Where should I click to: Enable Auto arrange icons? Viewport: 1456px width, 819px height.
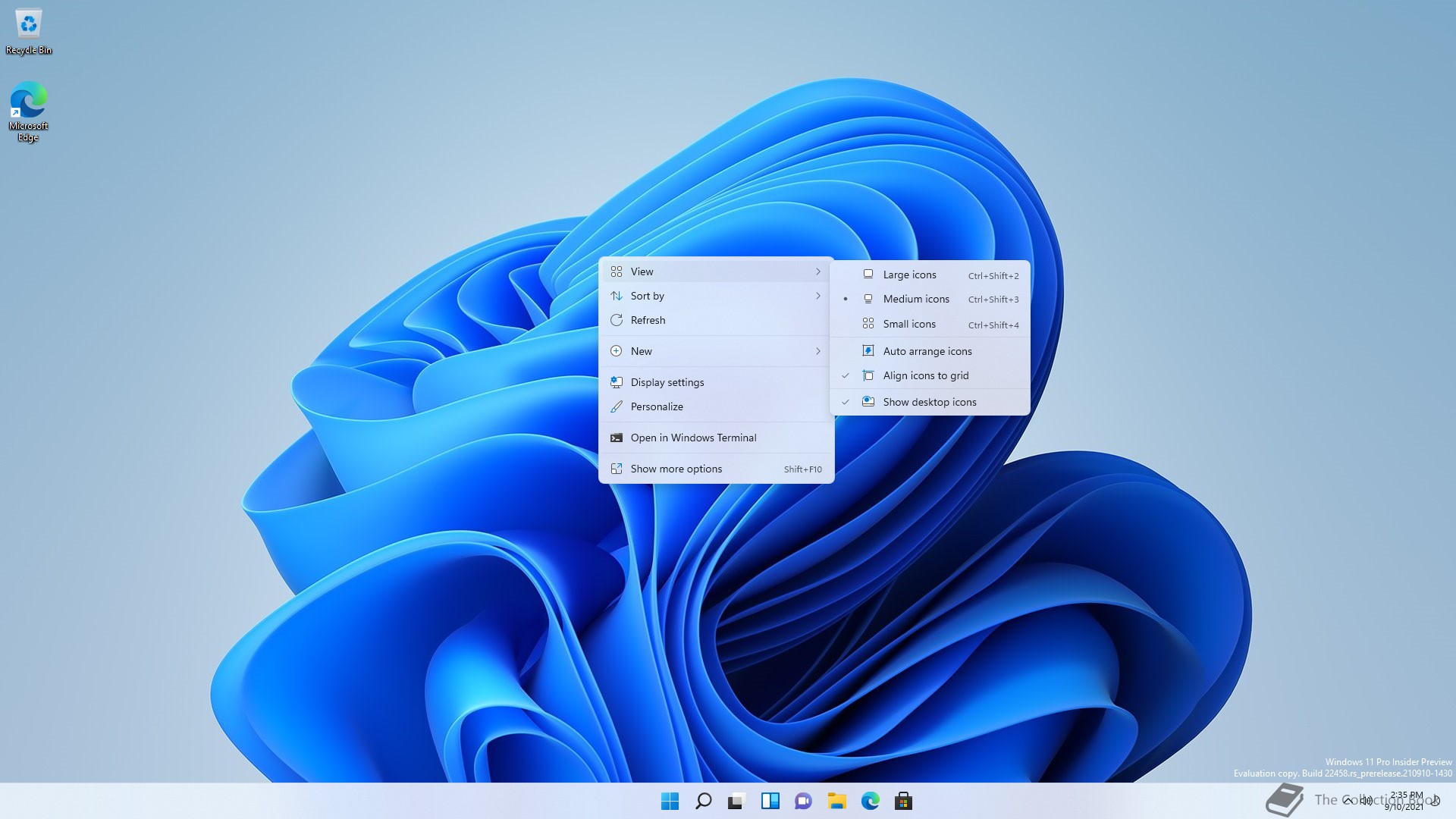coord(927,351)
